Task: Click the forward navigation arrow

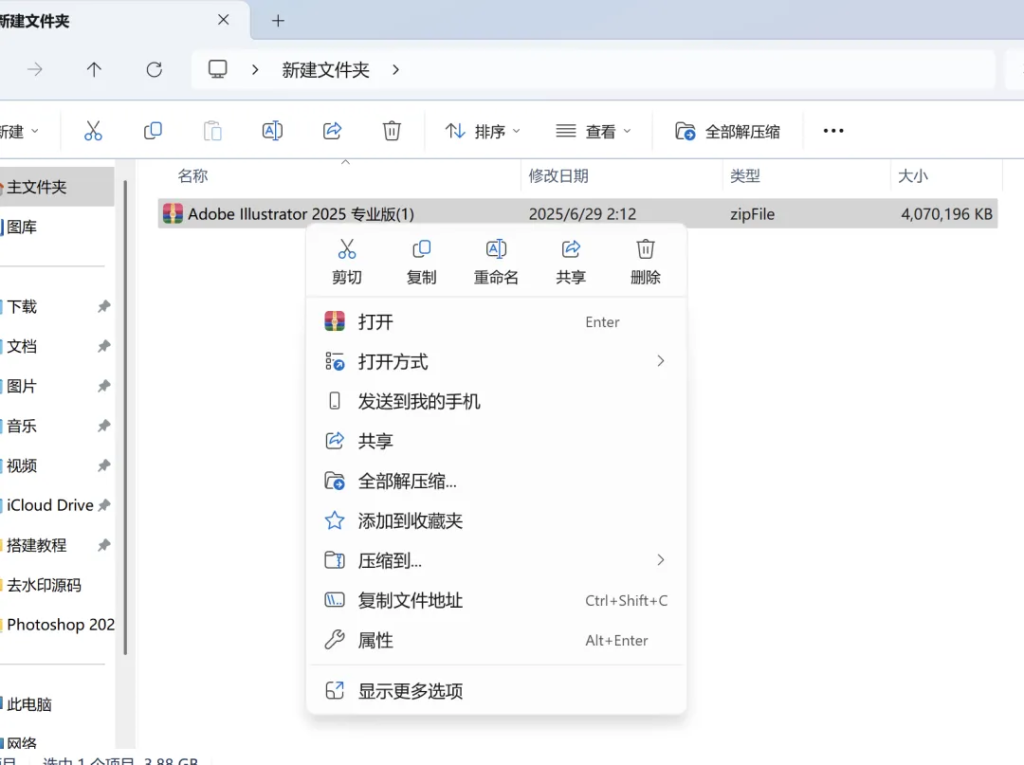Action: 35,69
